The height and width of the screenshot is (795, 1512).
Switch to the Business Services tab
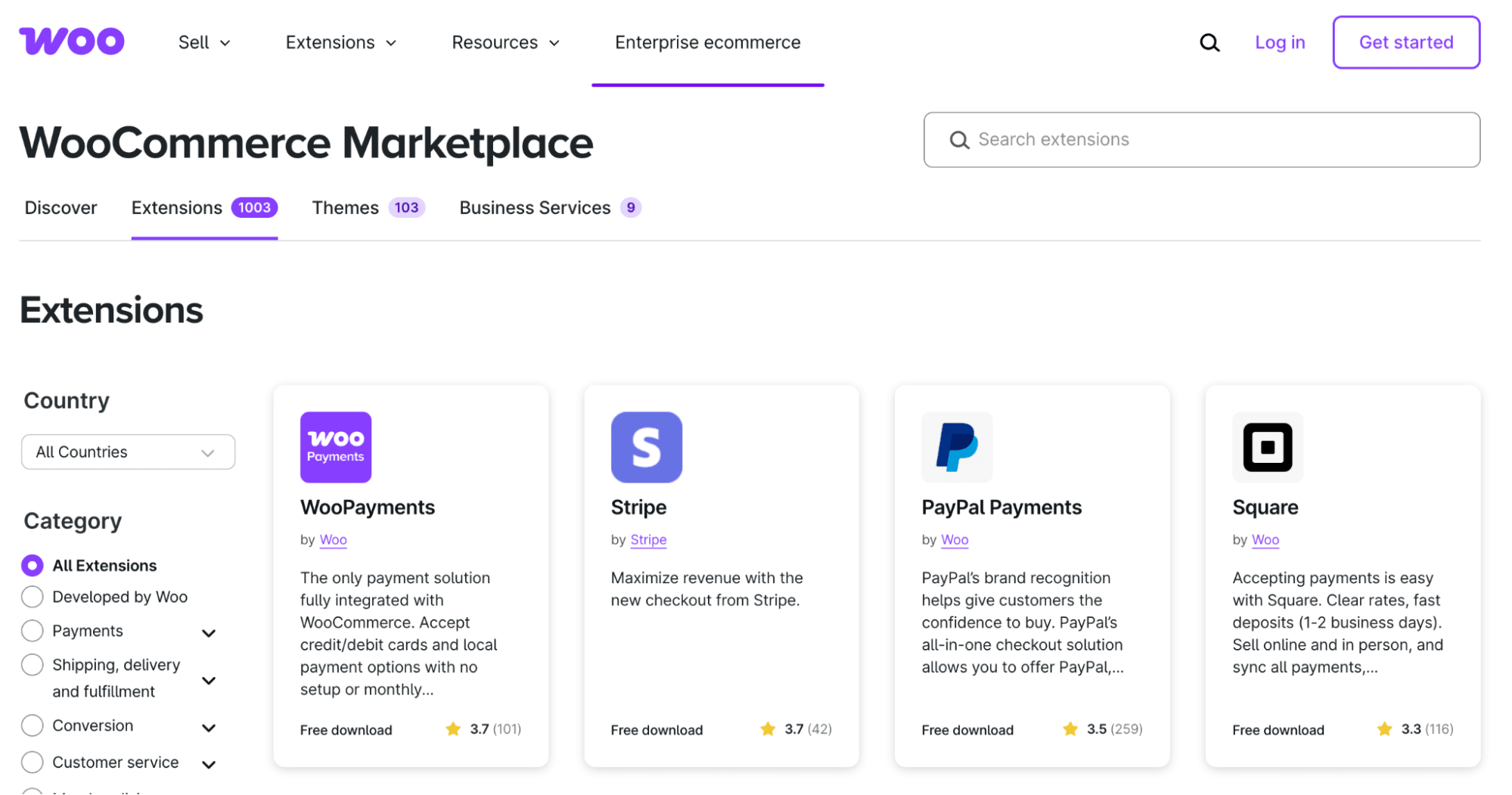tap(550, 207)
